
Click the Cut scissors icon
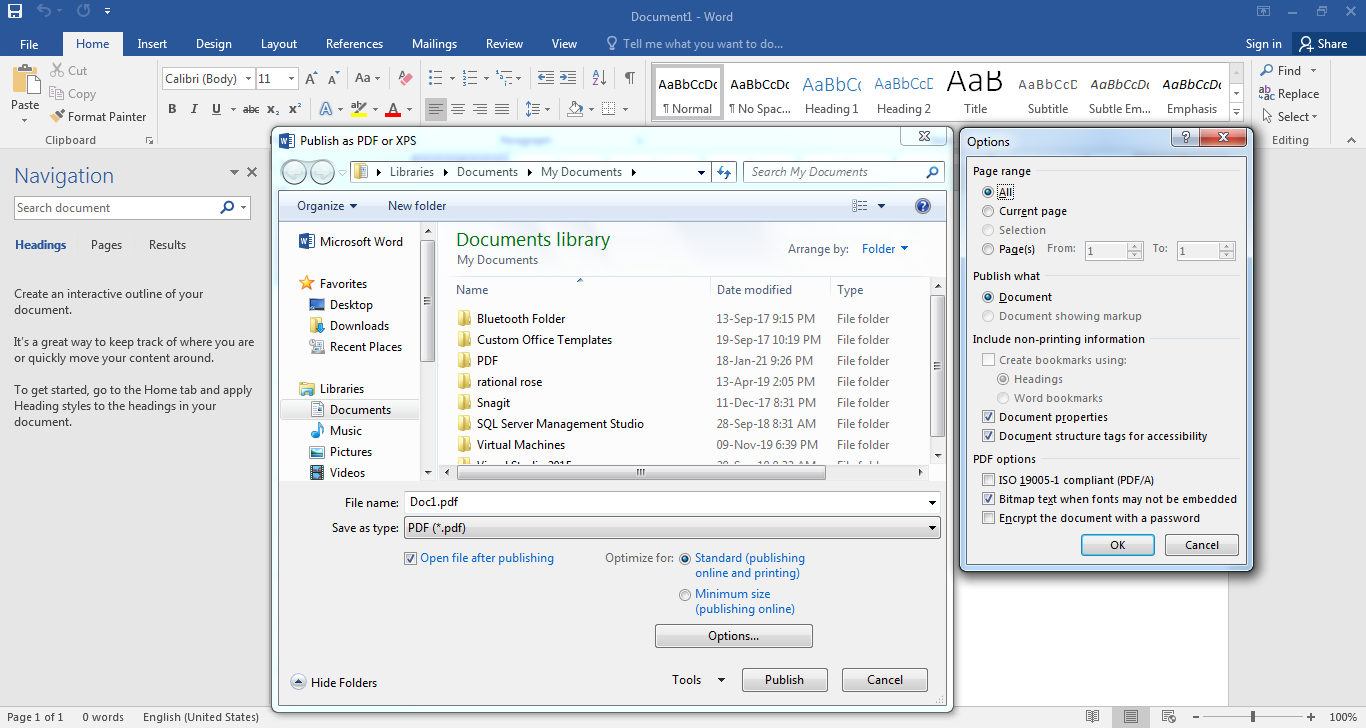(58, 71)
